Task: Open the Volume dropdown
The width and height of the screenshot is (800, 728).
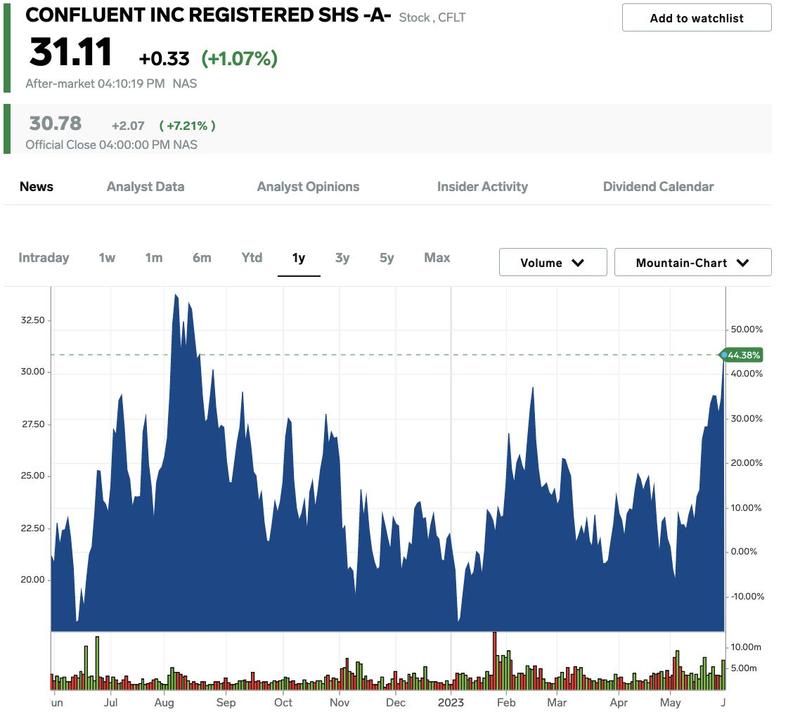Action: [553, 262]
